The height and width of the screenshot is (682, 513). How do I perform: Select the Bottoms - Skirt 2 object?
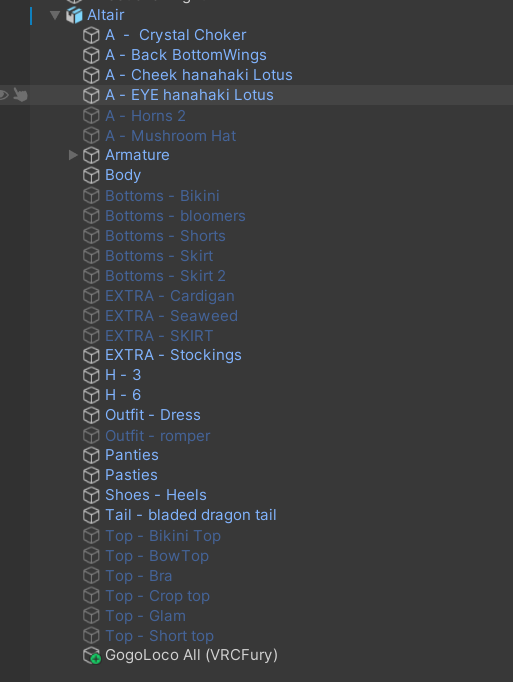[165, 276]
